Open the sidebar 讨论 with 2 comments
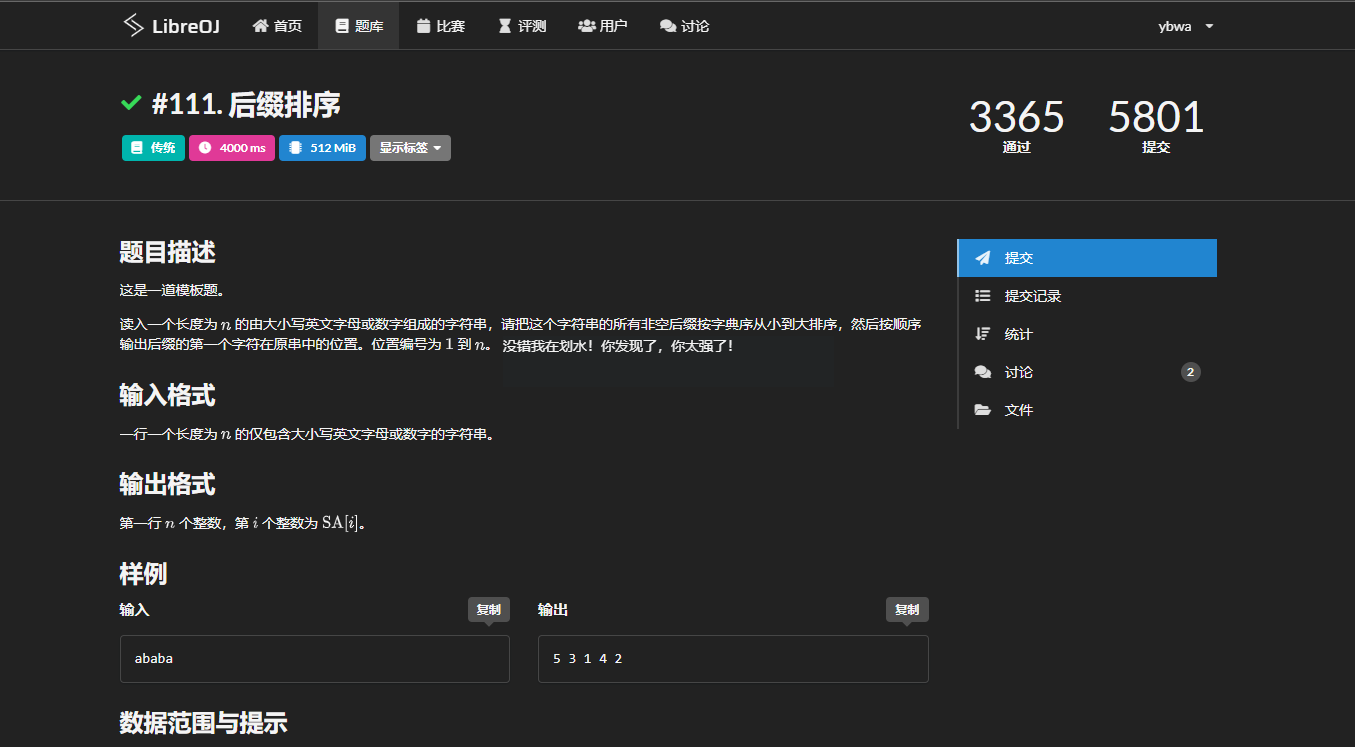The height and width of the screenshot is (747, 1355). coord(1018,372)
